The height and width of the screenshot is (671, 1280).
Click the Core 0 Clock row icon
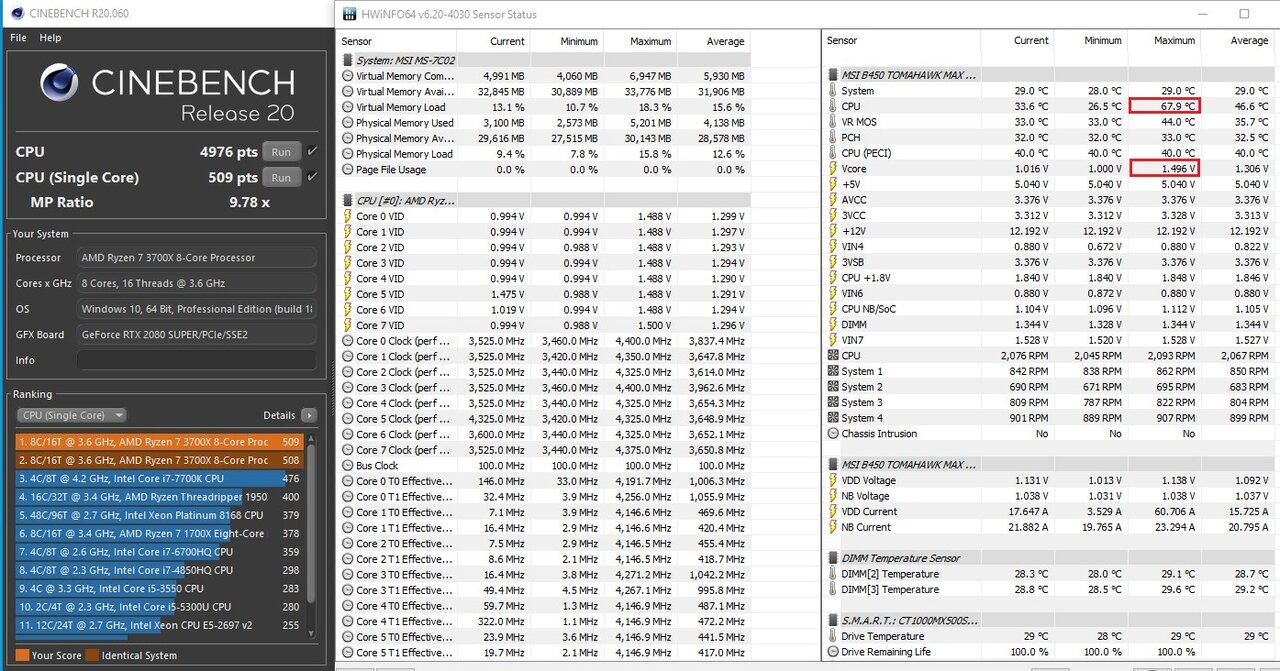pyautogui.click(x=347, y=341)
